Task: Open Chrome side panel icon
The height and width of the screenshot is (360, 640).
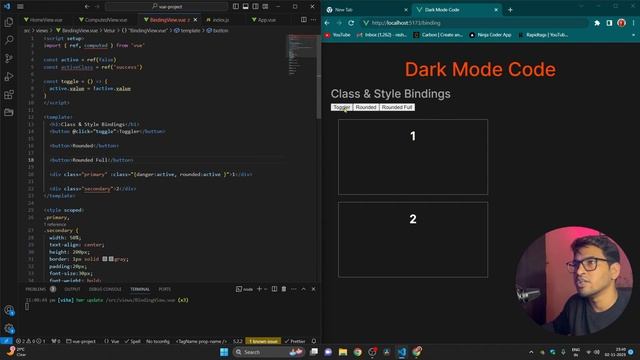Action: point(609,23)
